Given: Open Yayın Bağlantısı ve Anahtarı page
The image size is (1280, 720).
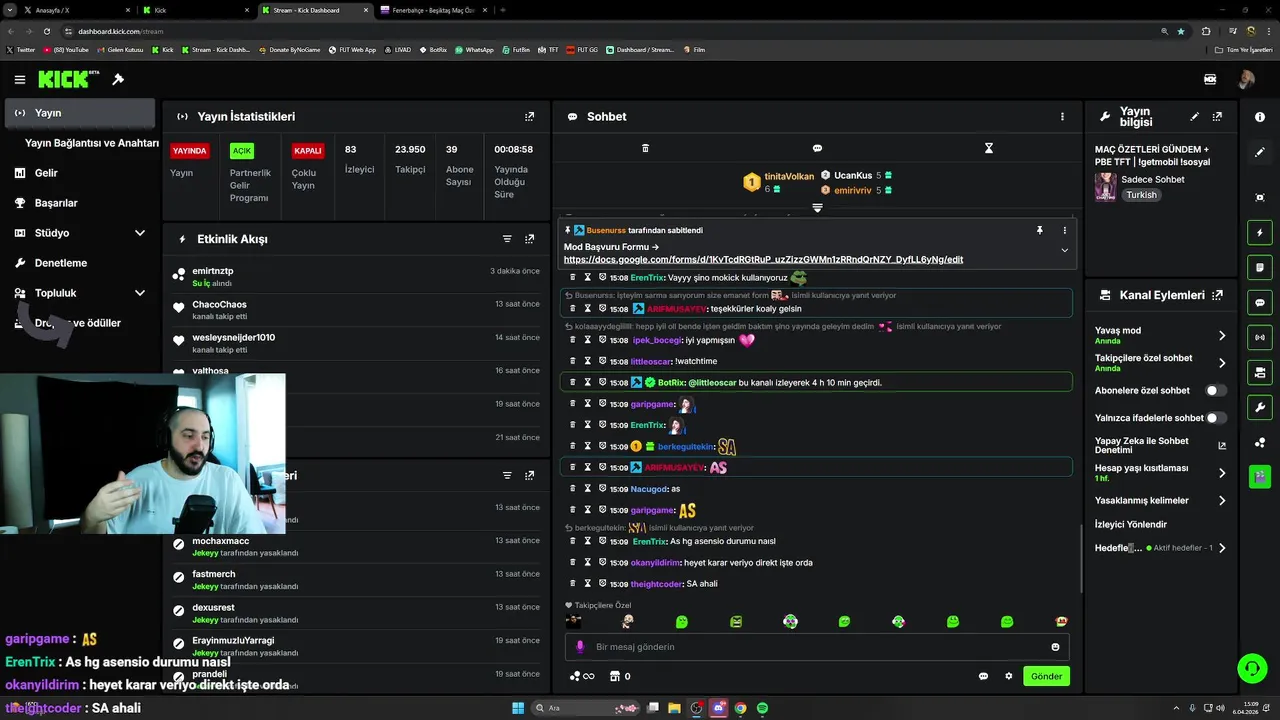Looking at the screenshot, I should pos(92,143).
